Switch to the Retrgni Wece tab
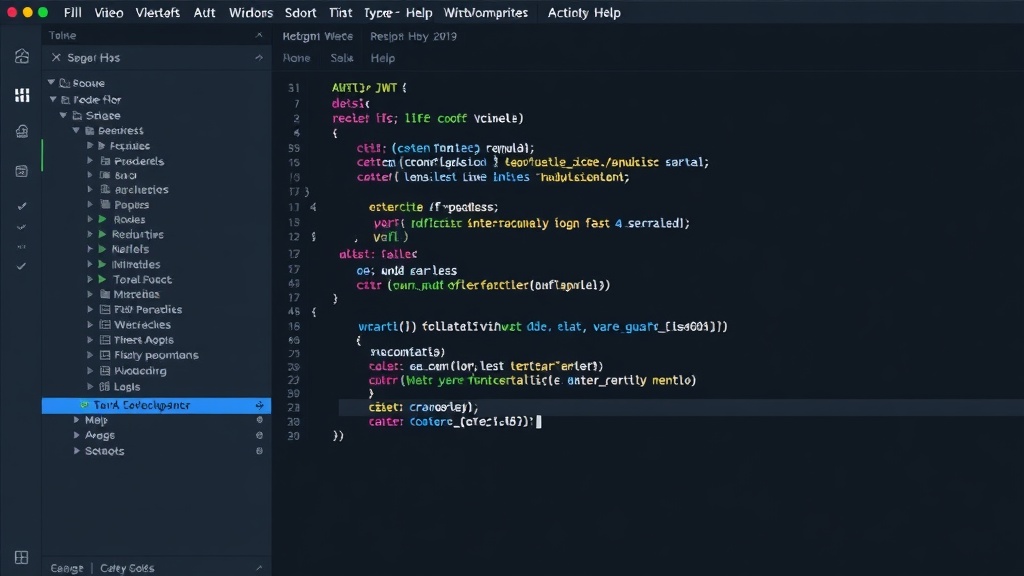Screen dimensions: 1024x576 (317, 36)
